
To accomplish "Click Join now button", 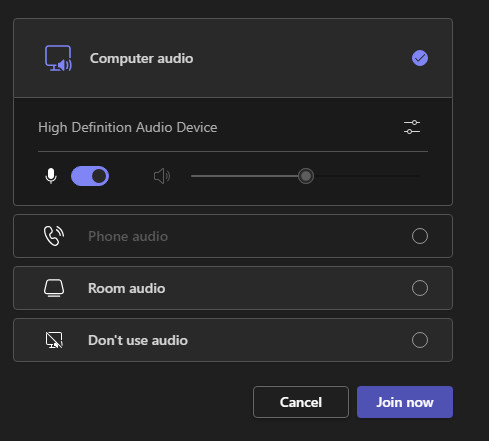I will [x=405, y=402].
